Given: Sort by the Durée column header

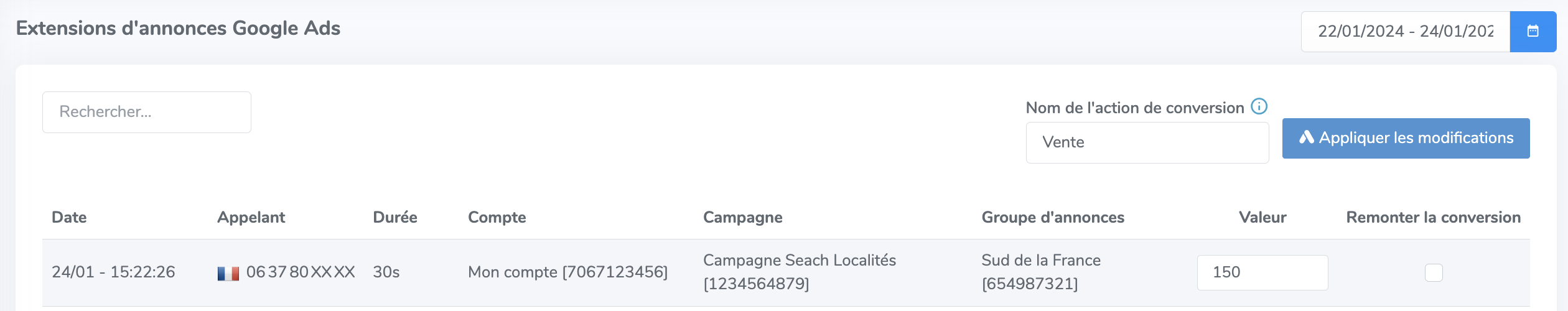Looking at the screenshot, I should 395,217.
